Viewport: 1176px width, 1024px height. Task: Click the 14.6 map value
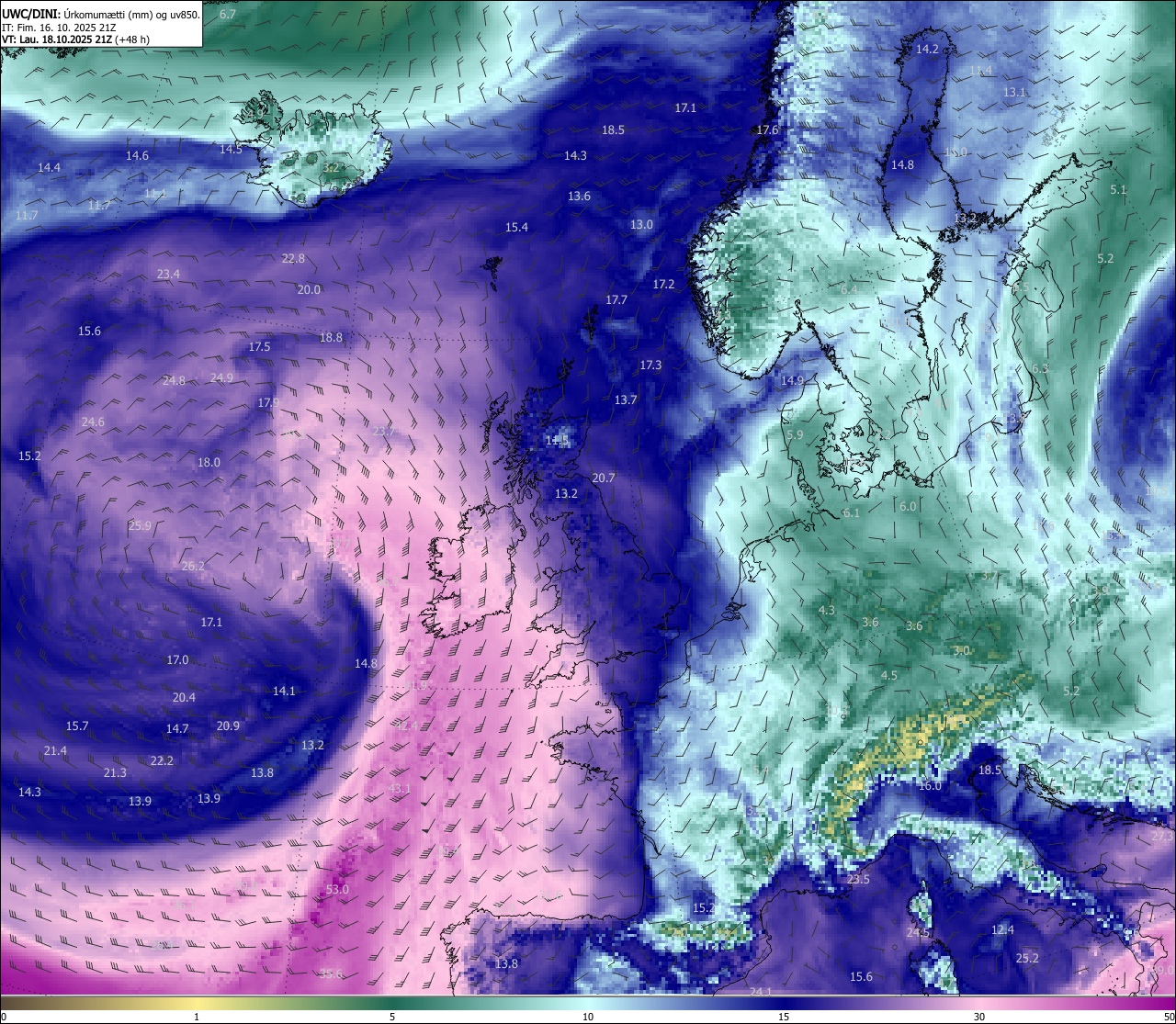(137, 155)
